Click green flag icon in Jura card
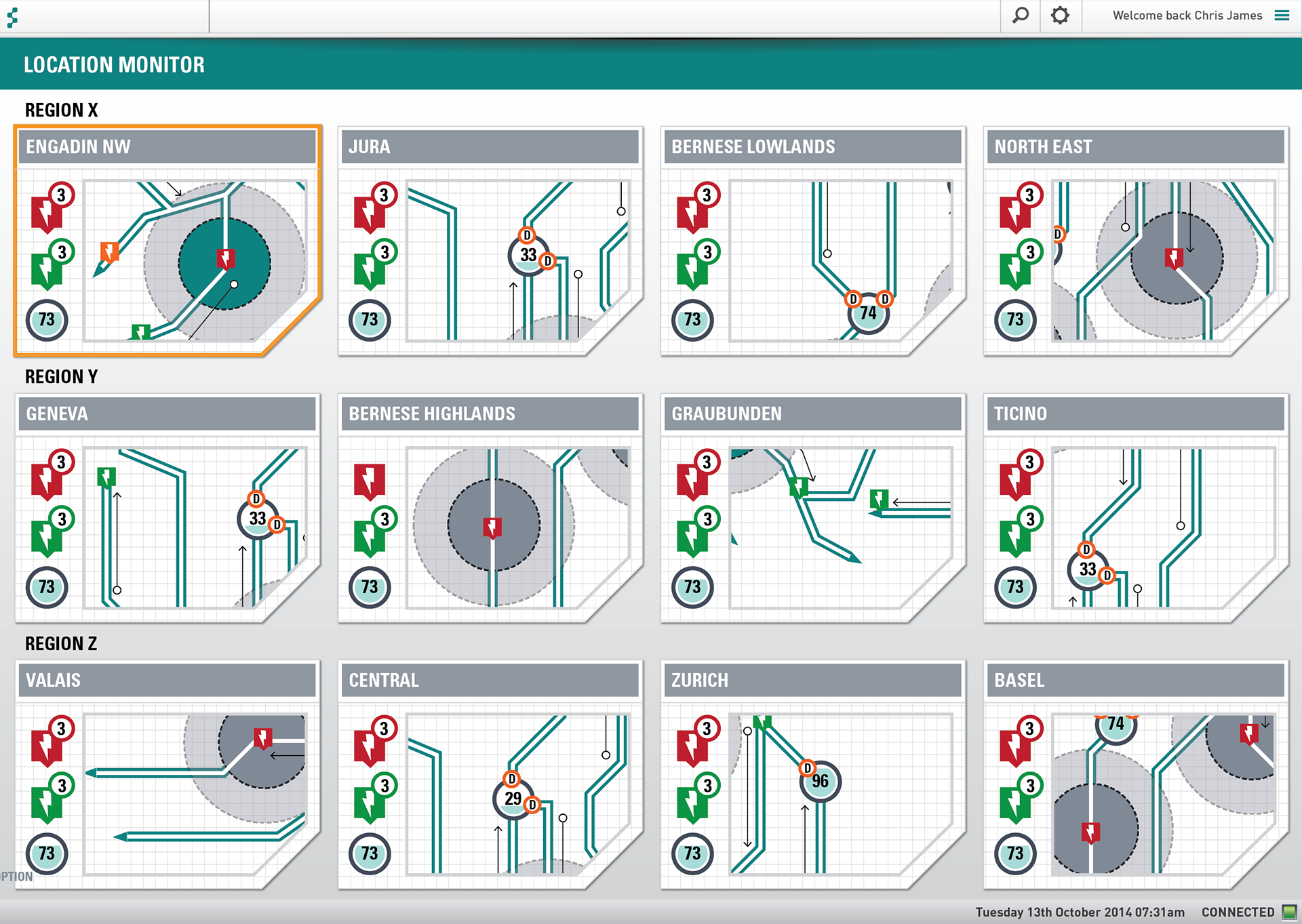The height and width of the screenshot is (924, 1302). click(369, 270)
